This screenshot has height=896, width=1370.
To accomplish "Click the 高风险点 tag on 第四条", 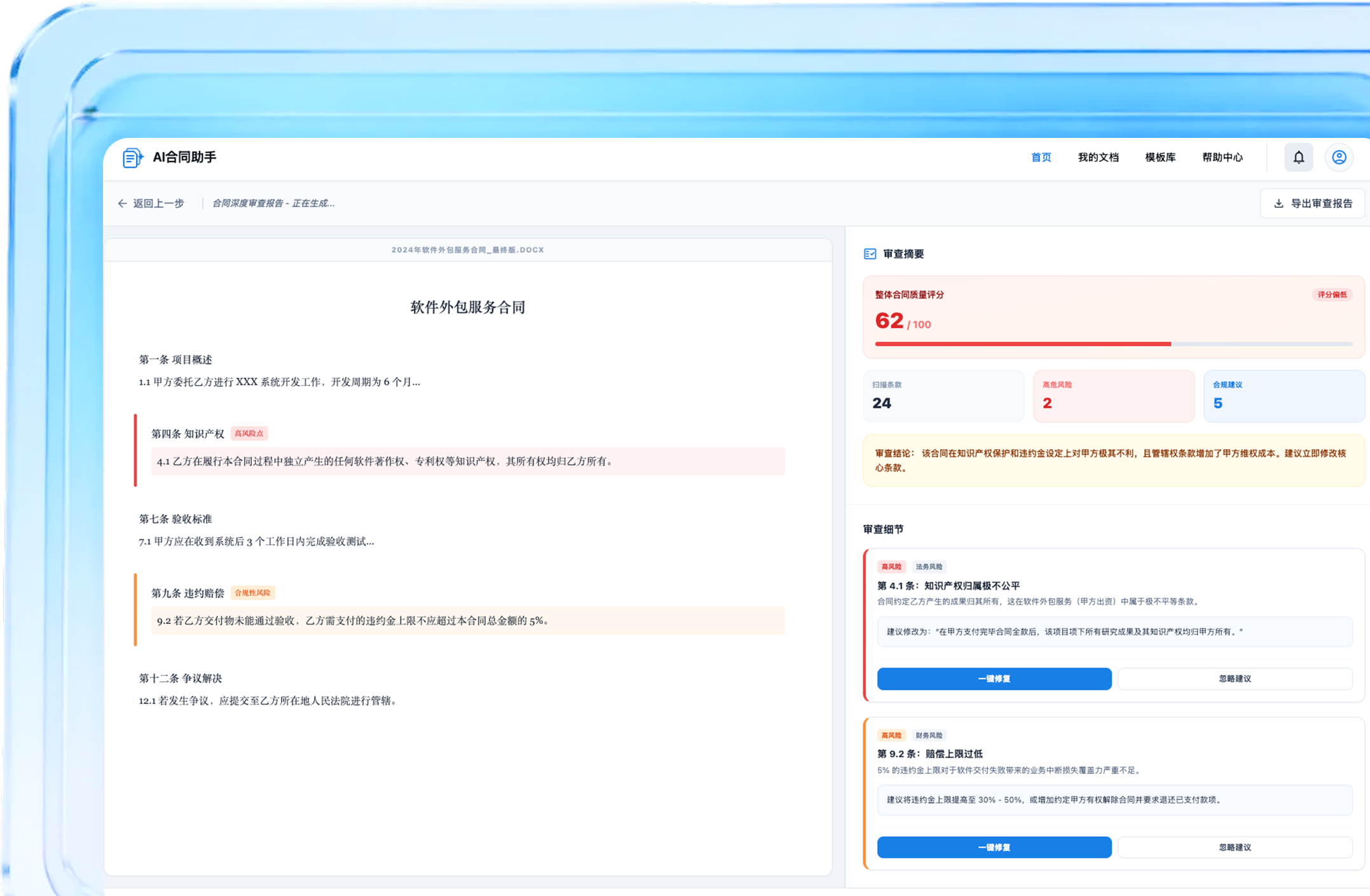I will point(249,433).
